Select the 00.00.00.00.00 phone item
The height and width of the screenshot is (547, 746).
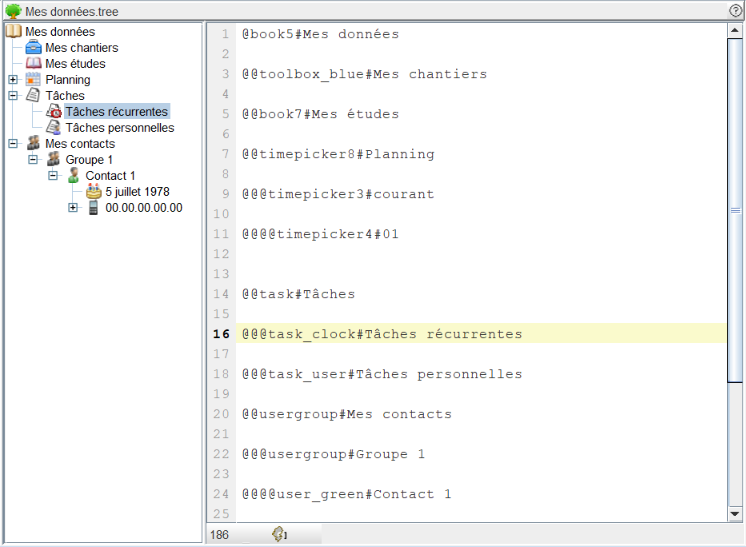(144, 207)
